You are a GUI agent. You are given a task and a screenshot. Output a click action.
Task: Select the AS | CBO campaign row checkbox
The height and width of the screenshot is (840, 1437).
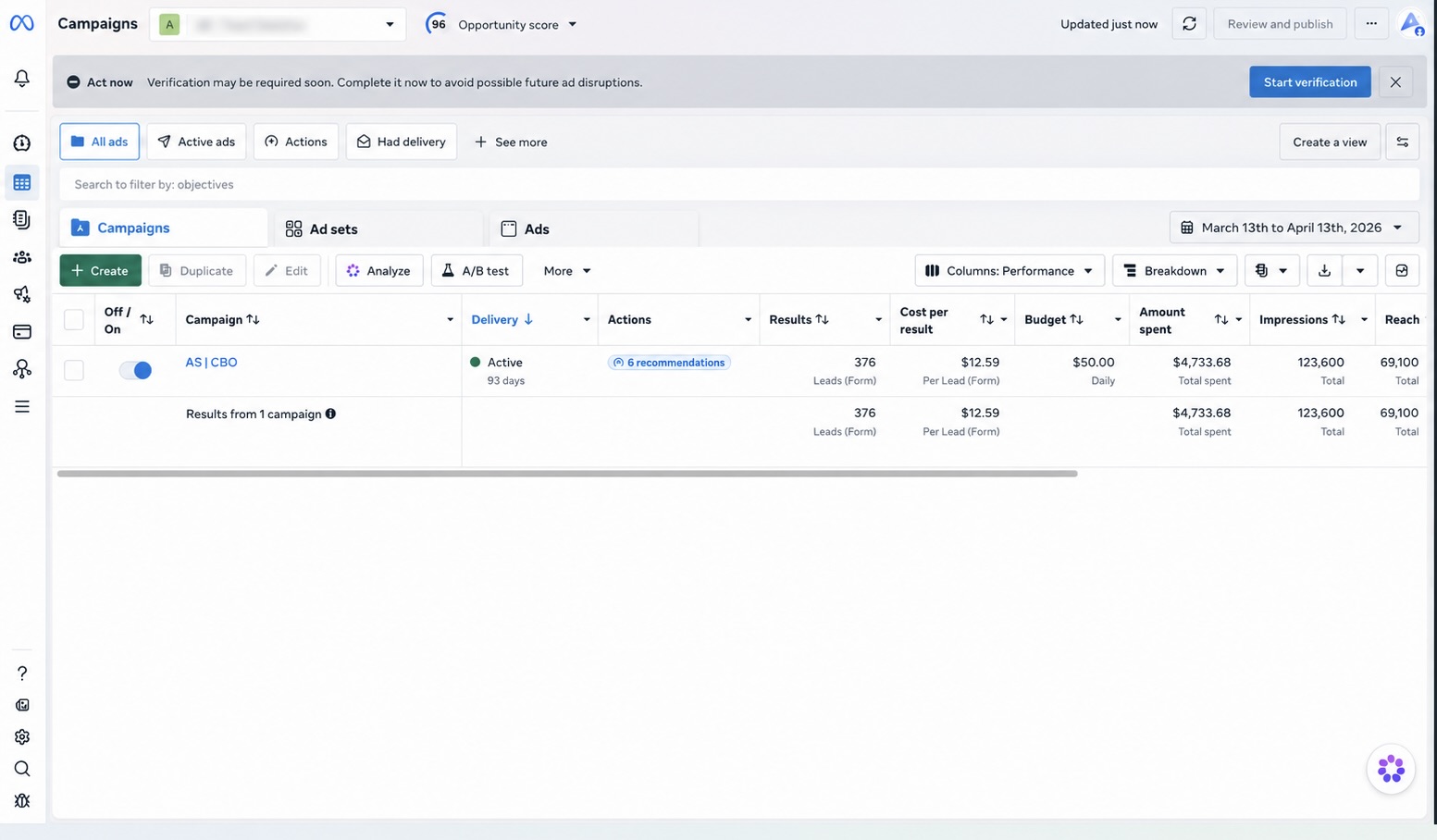(x=74, y=370)
